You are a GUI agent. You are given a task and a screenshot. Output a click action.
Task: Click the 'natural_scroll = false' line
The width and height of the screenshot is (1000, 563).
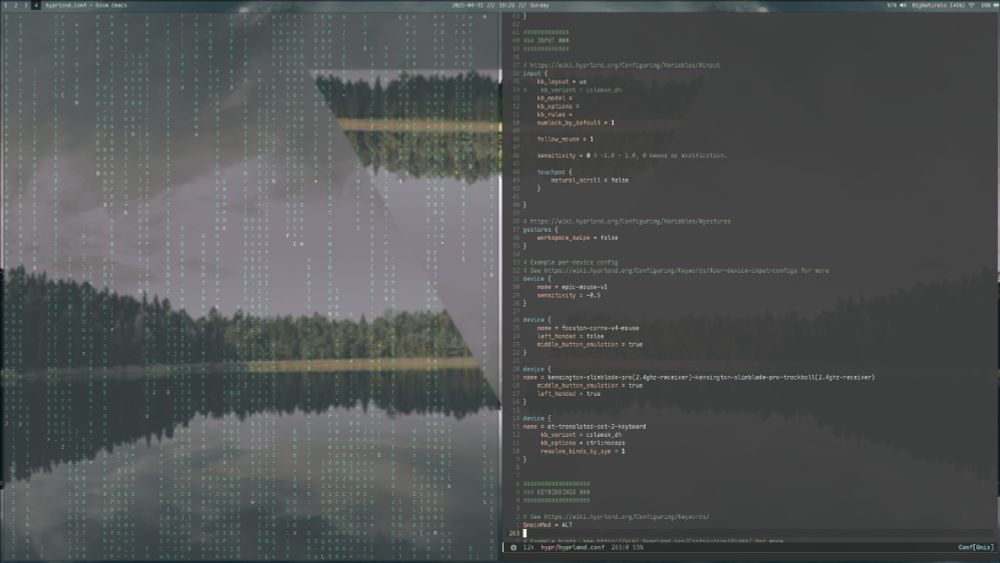[589, 180]
